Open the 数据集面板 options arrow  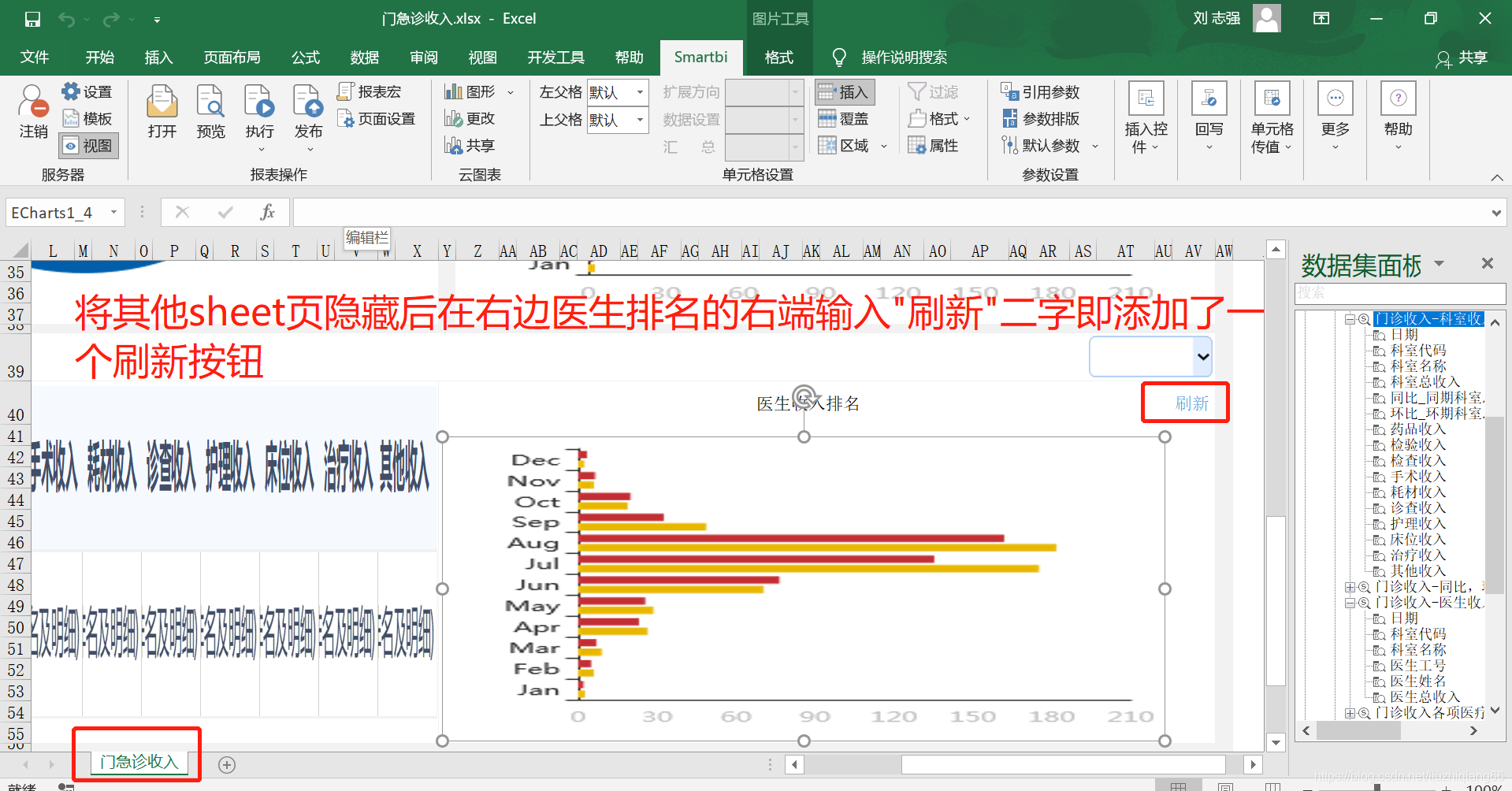coord(1439,263)
